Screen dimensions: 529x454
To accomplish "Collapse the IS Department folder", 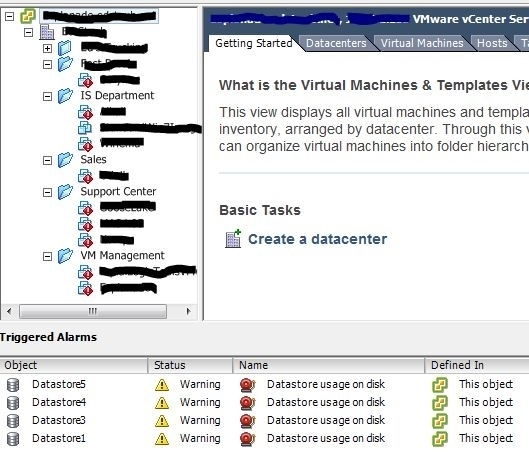I will [x=48, y=97].
